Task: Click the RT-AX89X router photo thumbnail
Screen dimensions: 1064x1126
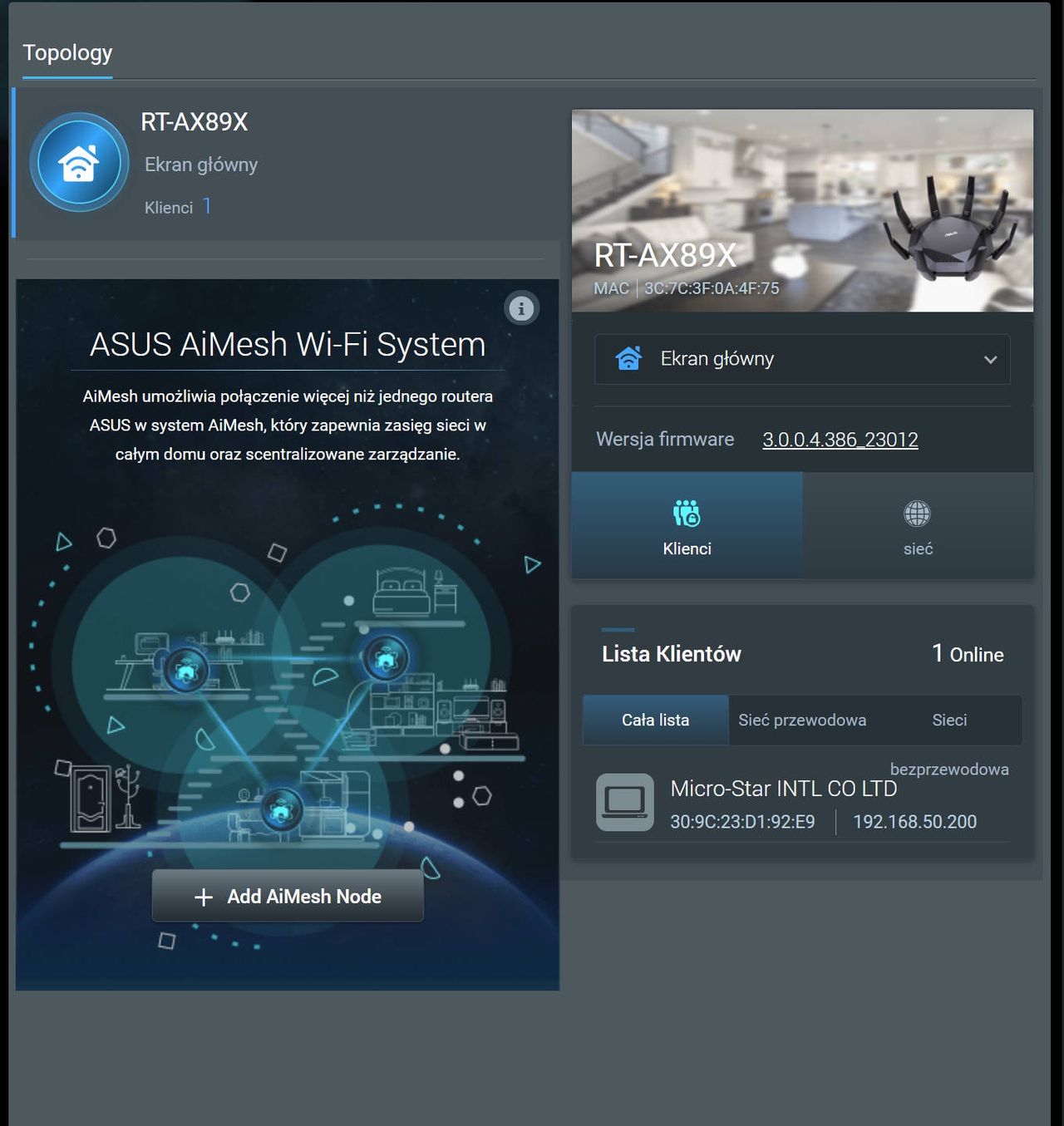Action: click(x=802, y=210)
